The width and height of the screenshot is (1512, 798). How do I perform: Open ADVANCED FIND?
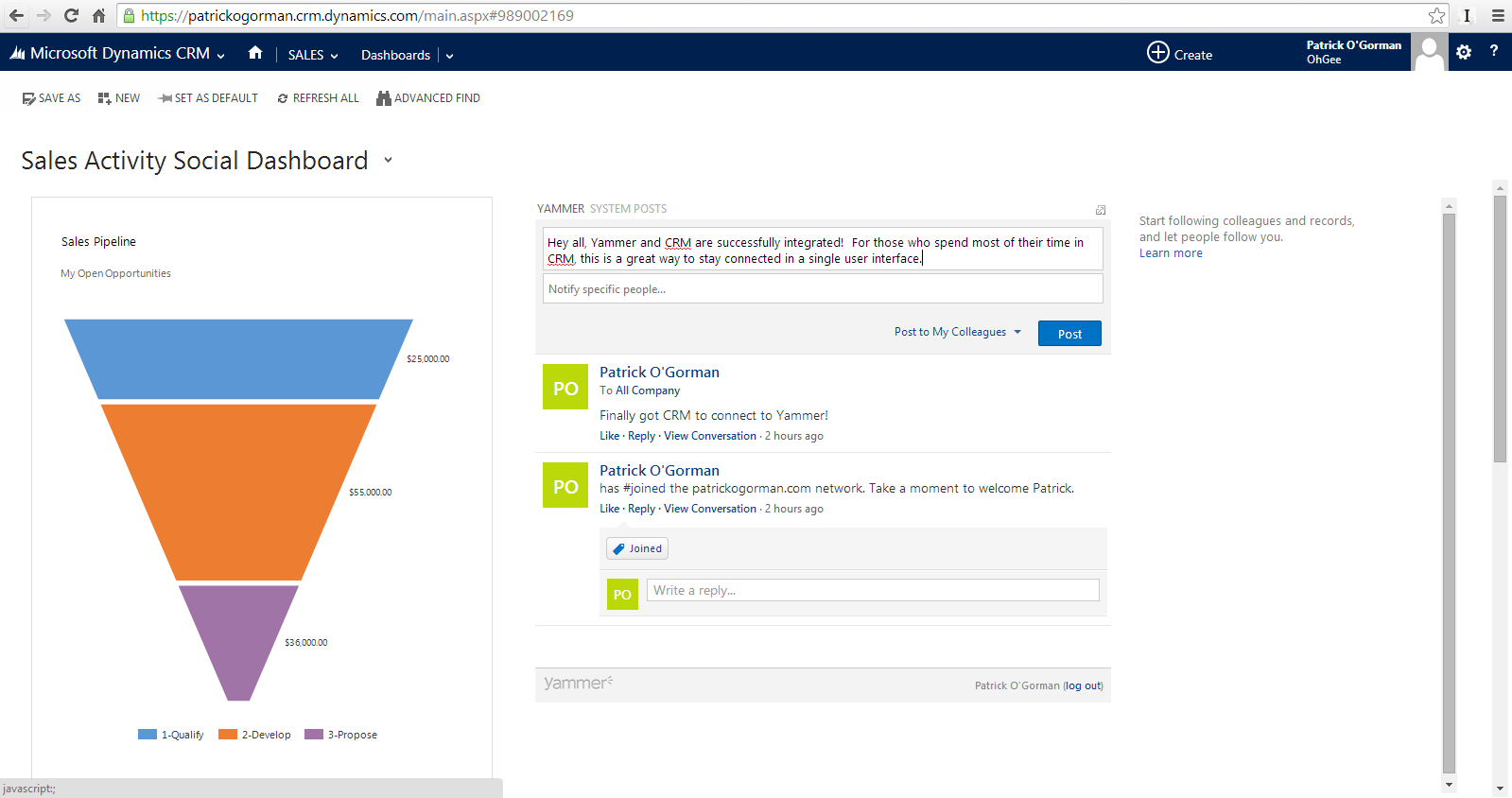click(428, 98)
